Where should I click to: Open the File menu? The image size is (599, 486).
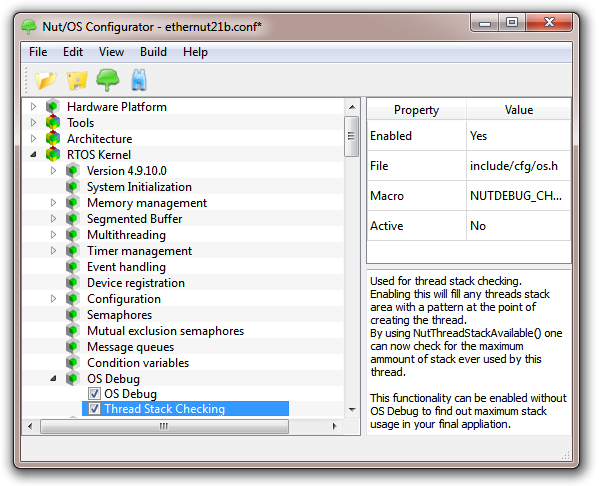[38, 52]
